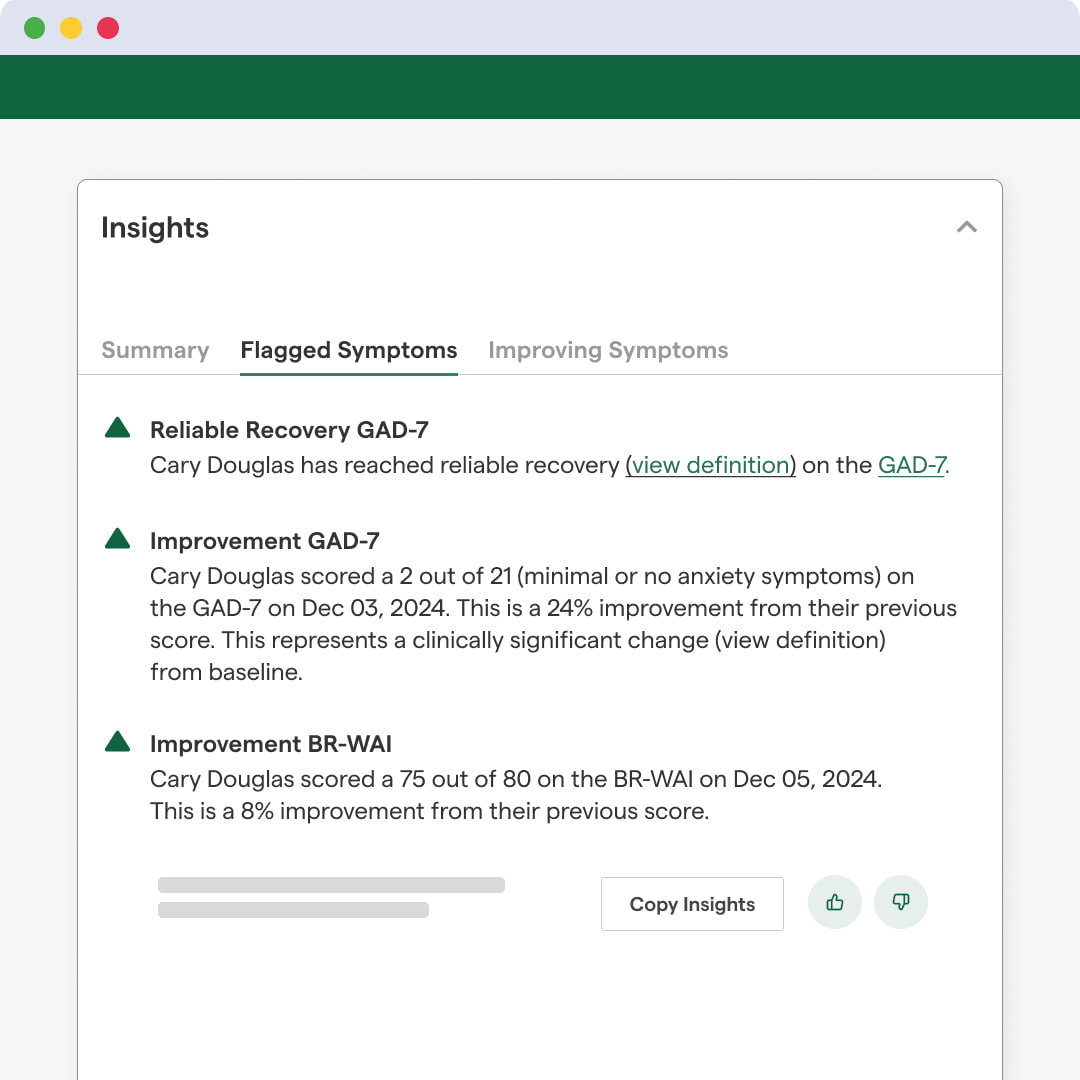Click the green window control dot

coord(35,28)
